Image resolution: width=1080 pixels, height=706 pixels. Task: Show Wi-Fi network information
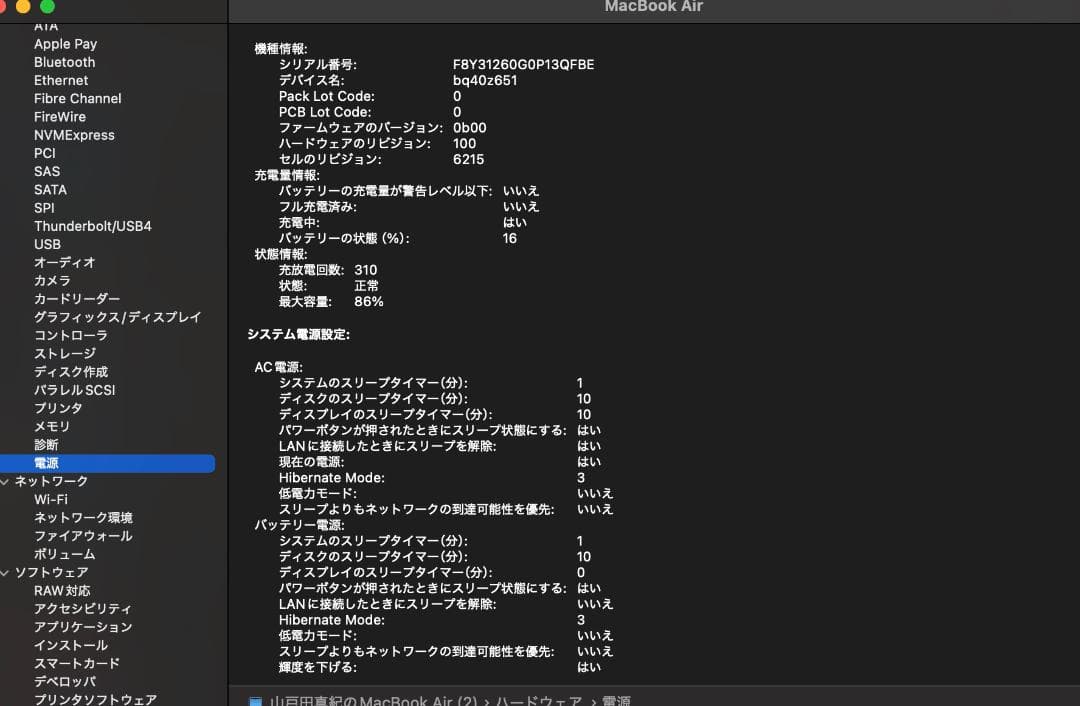click(51, 499)
